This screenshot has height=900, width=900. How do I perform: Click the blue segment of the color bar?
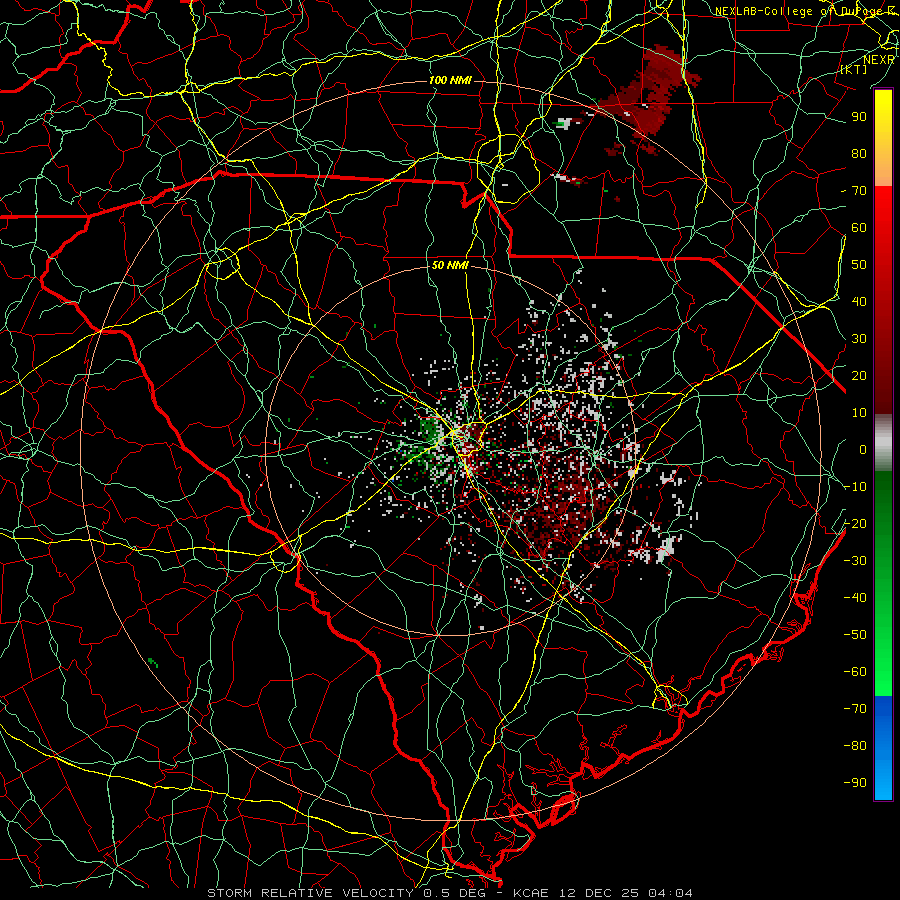(883, 748)
